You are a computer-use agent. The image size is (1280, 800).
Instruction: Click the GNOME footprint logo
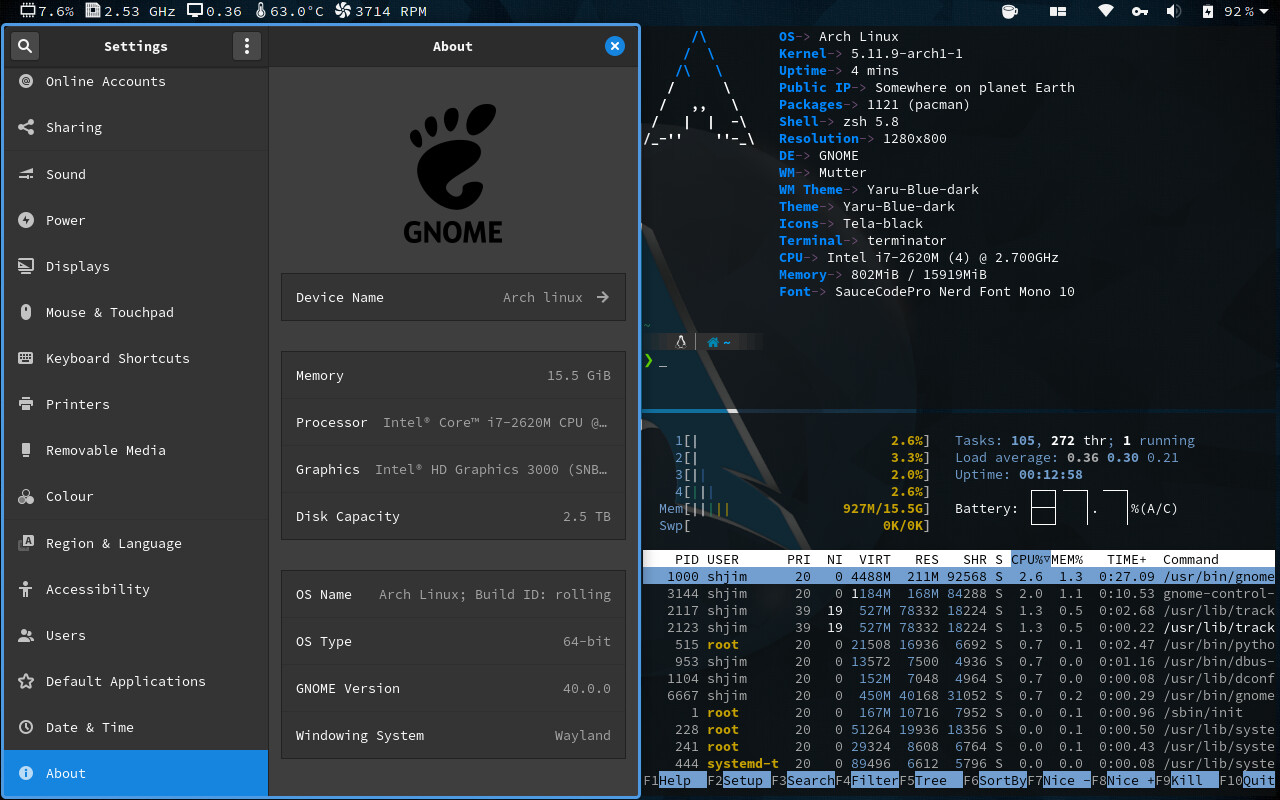point(453,173)
